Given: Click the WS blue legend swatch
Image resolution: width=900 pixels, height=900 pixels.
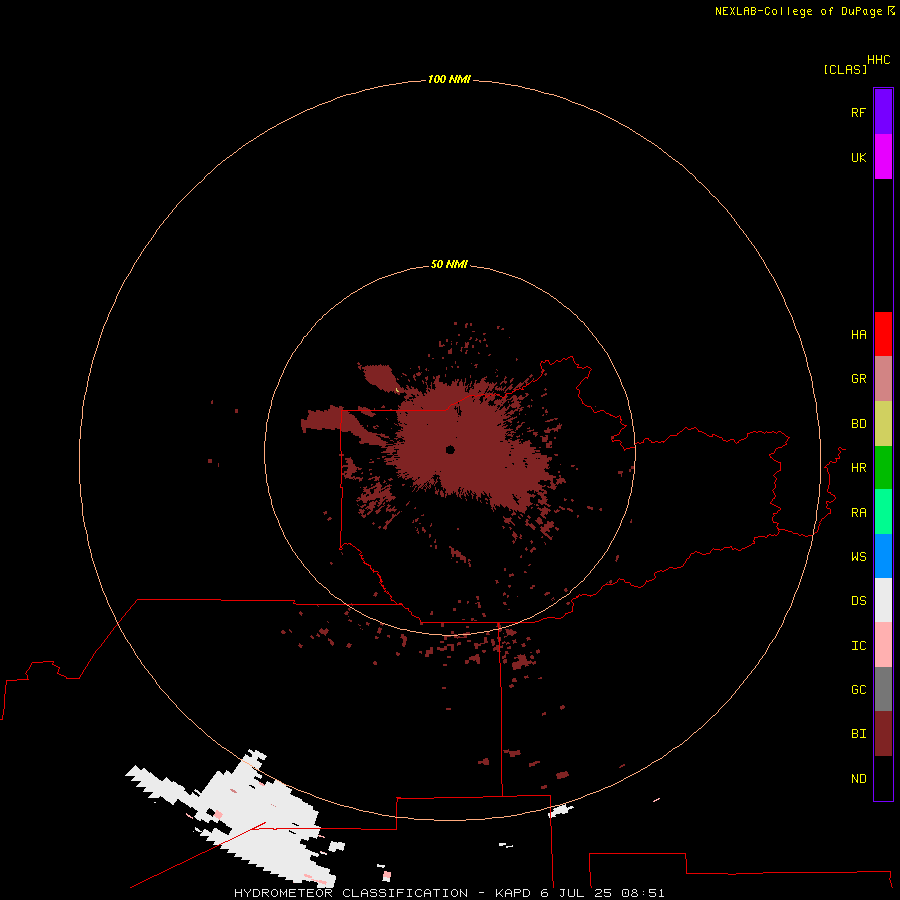Looking at the screenshot, I should [x=883, y=556].
